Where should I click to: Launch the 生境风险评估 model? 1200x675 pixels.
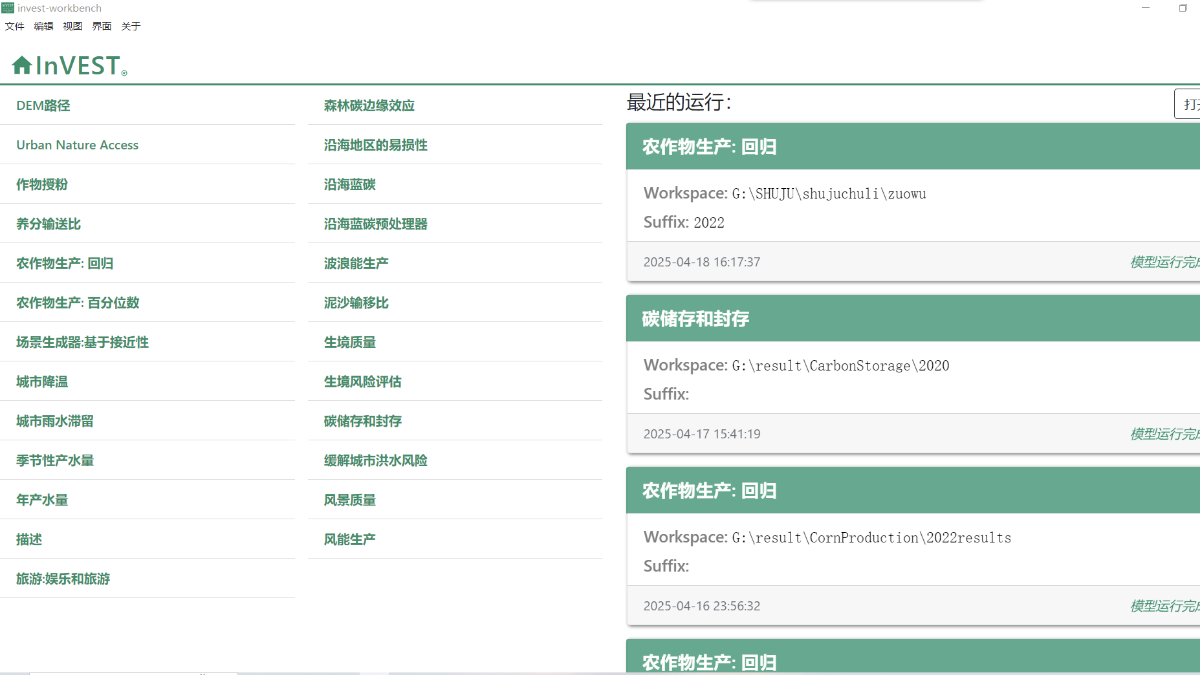point(455,382)
